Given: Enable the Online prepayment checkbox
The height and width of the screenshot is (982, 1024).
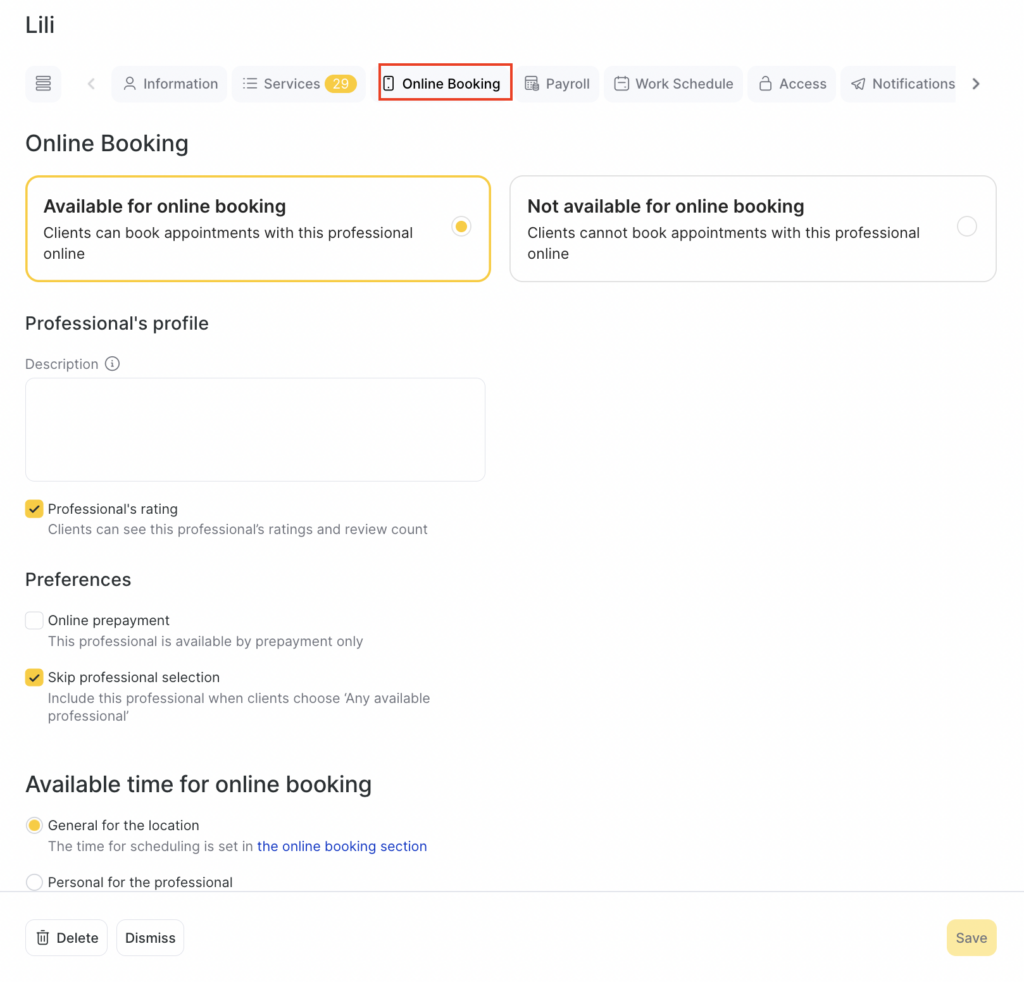Looking at the screenshot, I should (x=34, y=620).
